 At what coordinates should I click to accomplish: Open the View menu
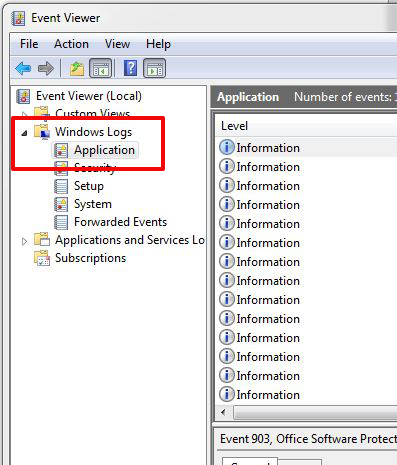coord(117,44)
